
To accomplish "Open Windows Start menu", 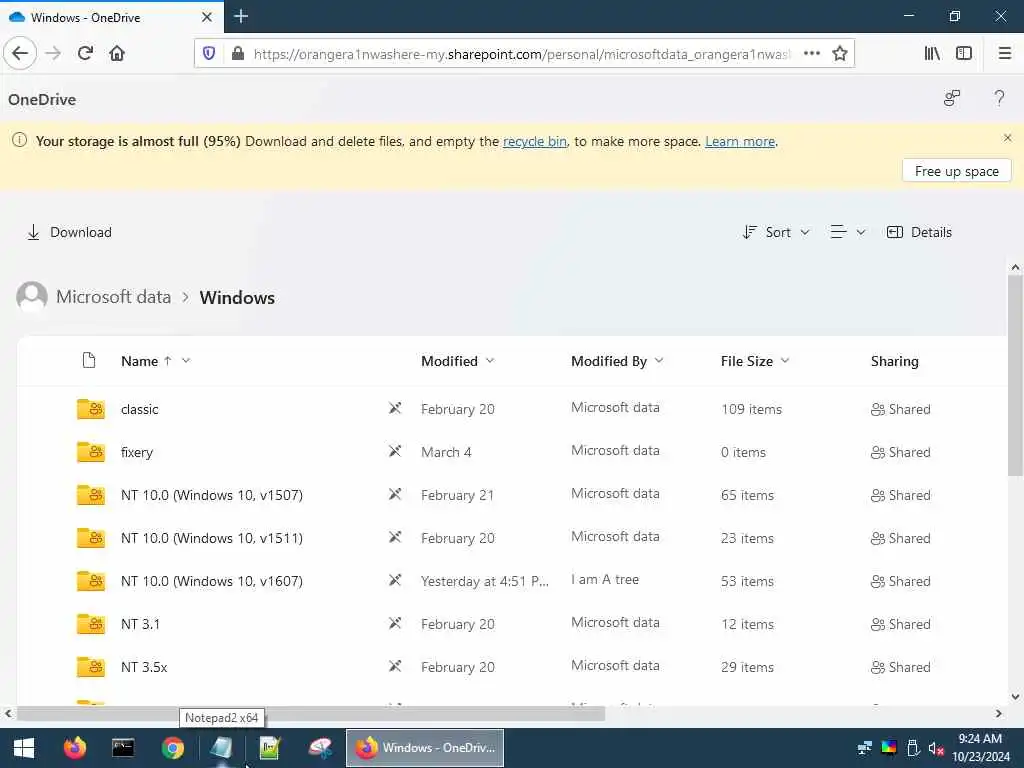I will click(24, 748).
